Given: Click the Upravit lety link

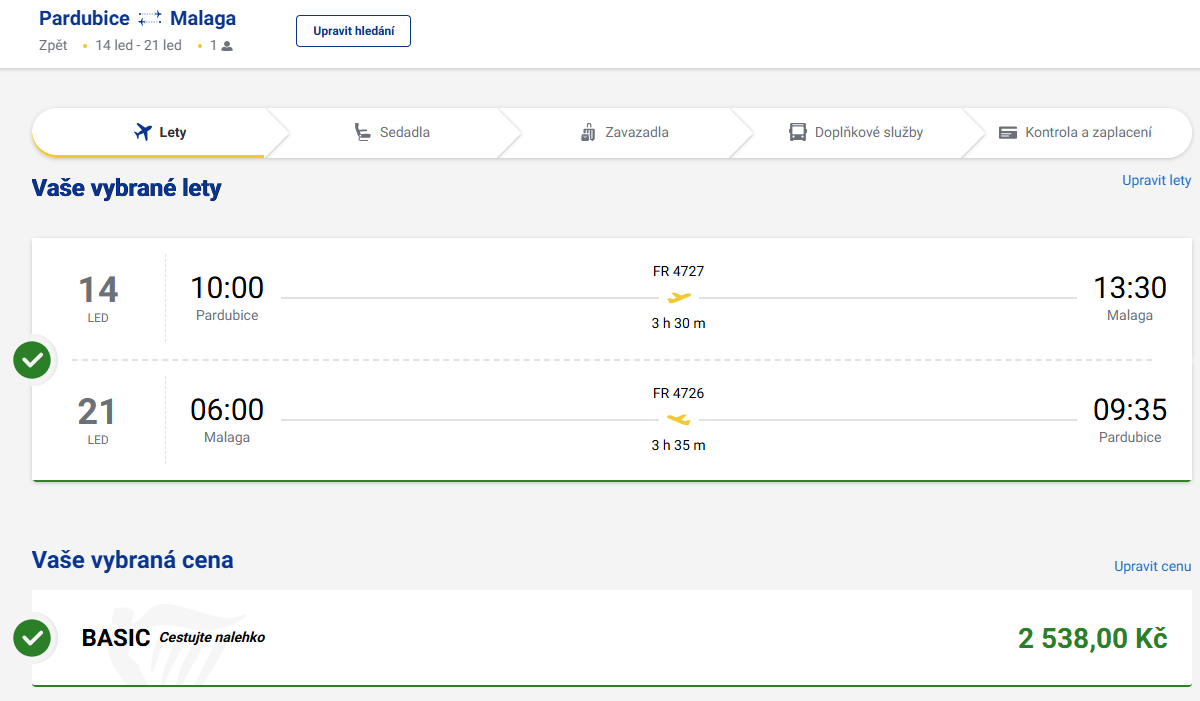Looking at the screenshot, I should click(1156, 181).
